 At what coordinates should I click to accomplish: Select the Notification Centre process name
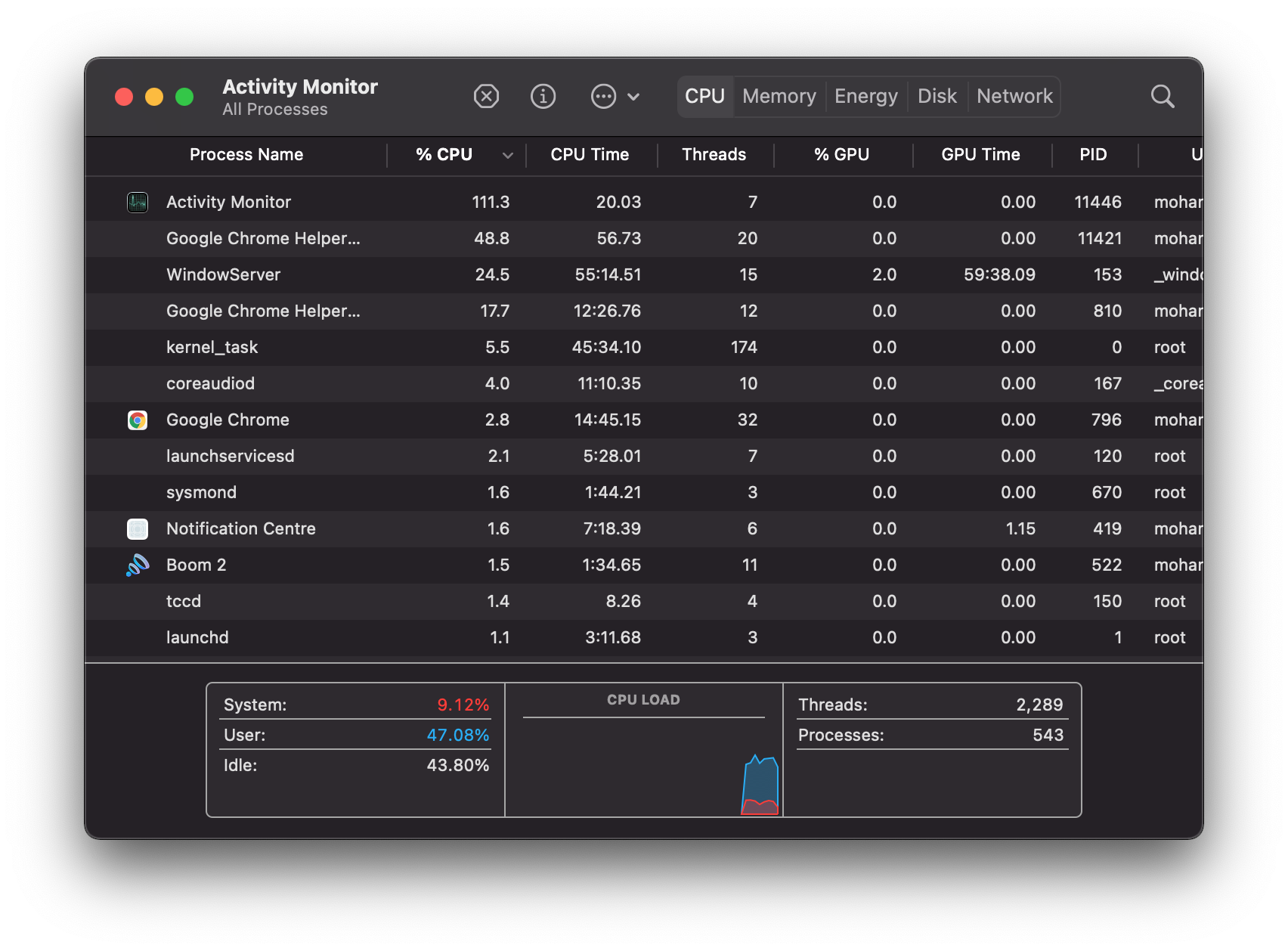241,529
